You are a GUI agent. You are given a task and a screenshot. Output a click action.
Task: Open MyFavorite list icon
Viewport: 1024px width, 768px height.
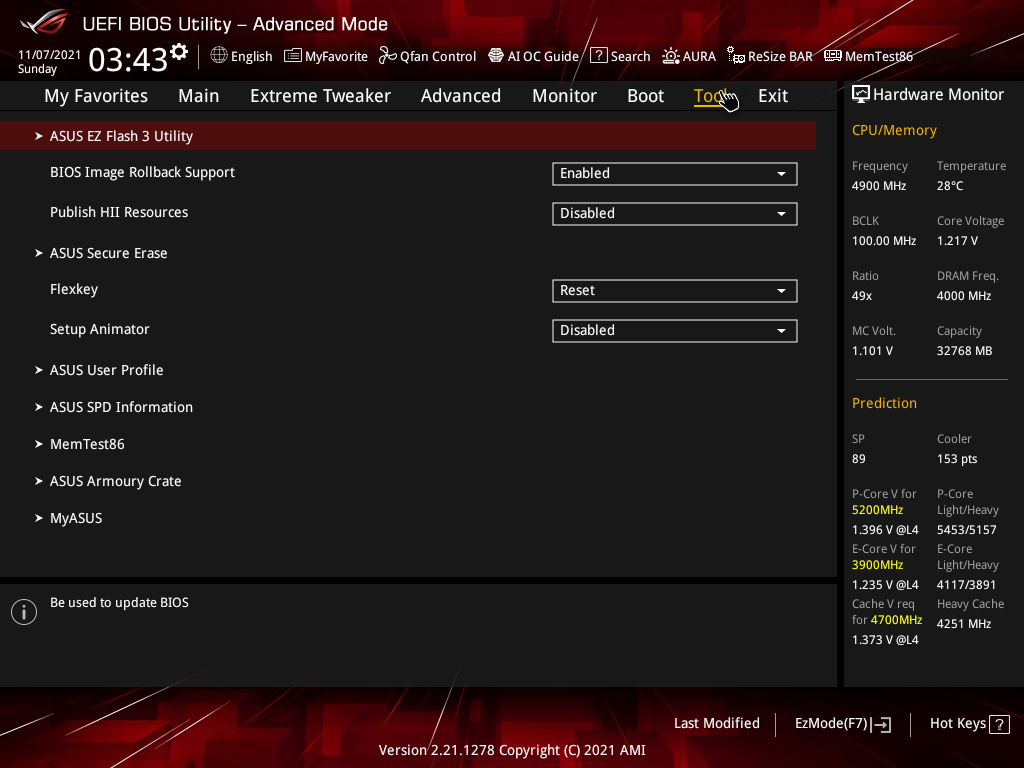(x=293, y=56)
